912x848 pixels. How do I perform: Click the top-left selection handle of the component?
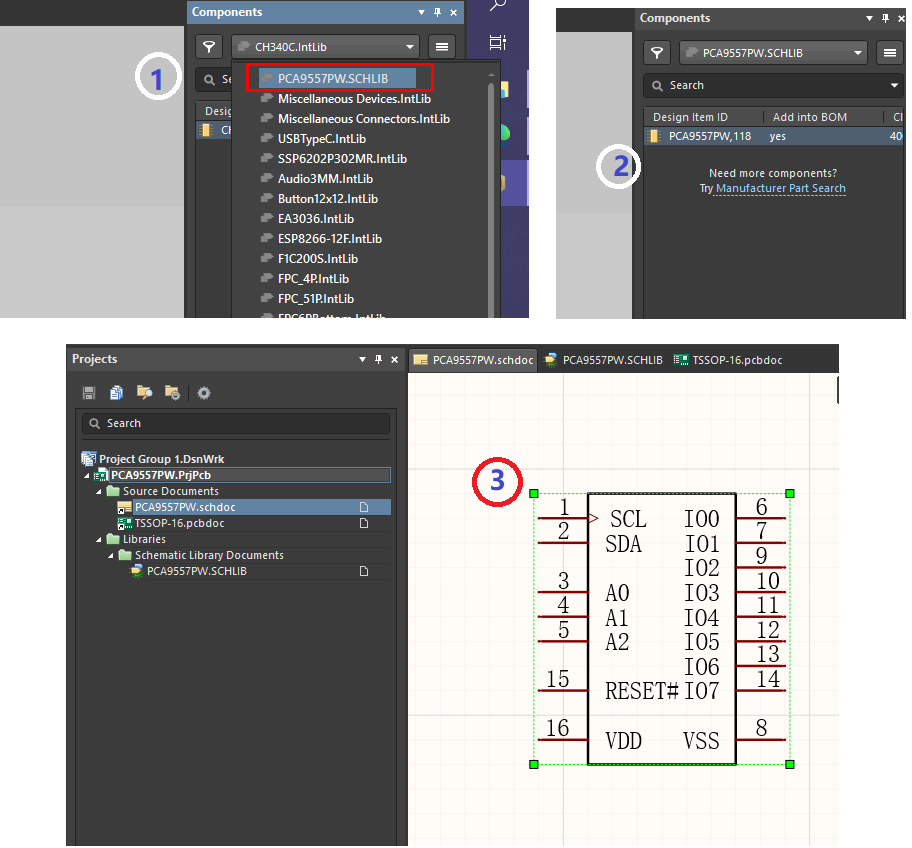[534, 494]
